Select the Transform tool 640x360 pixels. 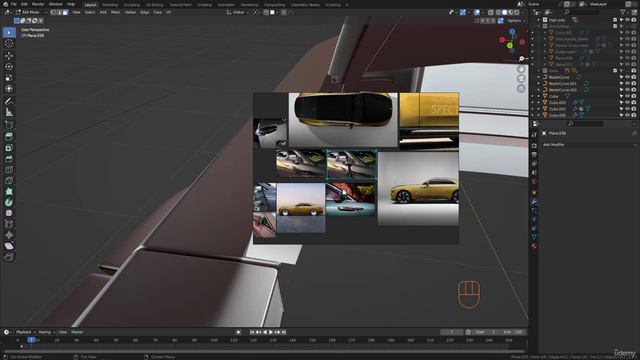point(9,89)
